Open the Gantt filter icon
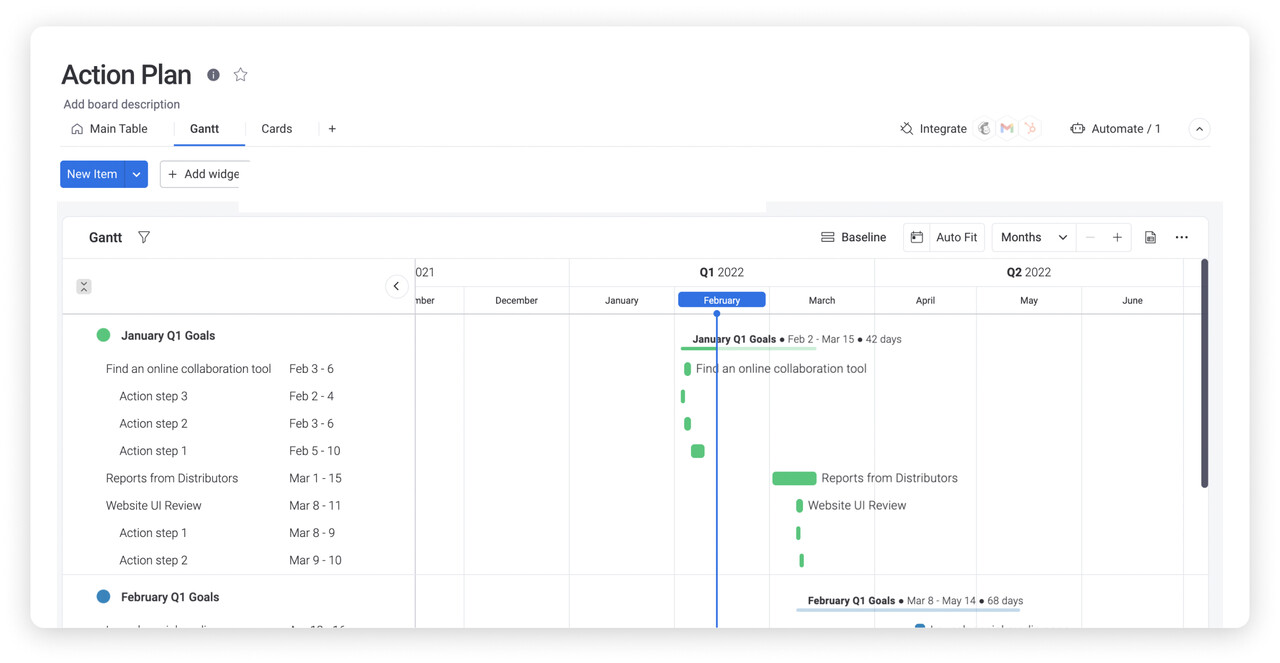This screenshot has height=663, width=1280. click(x=144, y=237)
